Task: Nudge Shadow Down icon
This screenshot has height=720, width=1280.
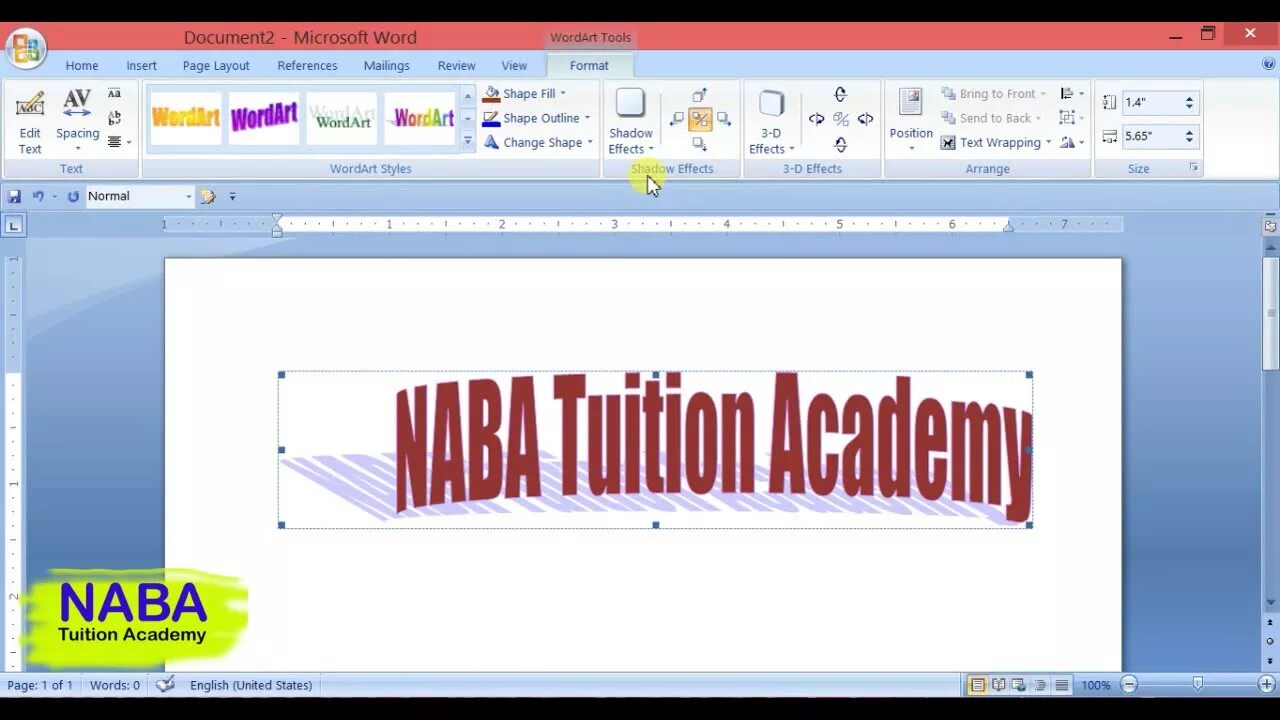Action: (x=699, y=143)
